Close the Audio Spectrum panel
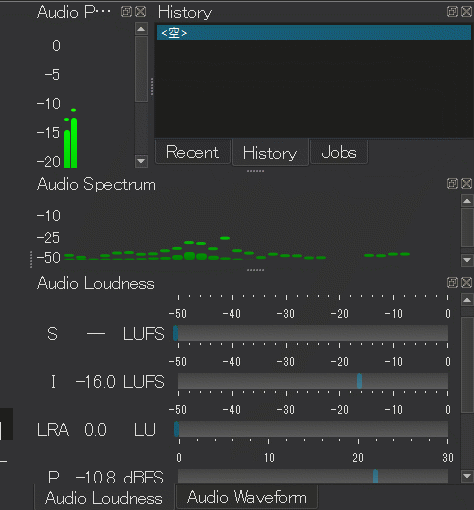Image resolution: width=474 pixels, height=510 pixels. tap(467, 184)
